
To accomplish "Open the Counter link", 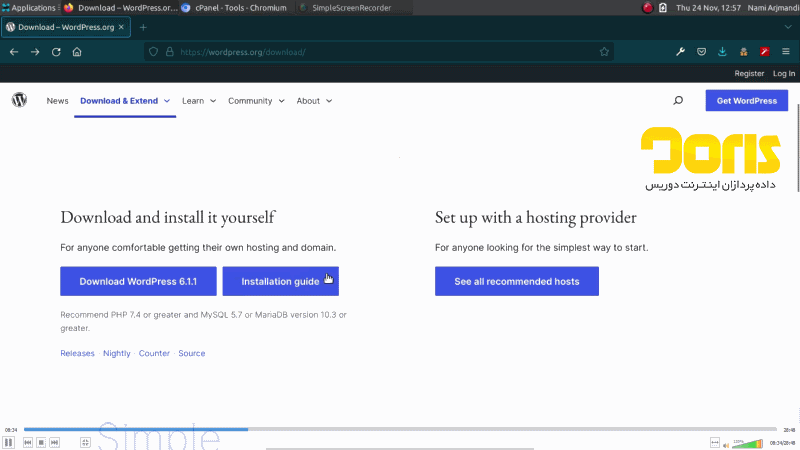I will pos(154,353).
